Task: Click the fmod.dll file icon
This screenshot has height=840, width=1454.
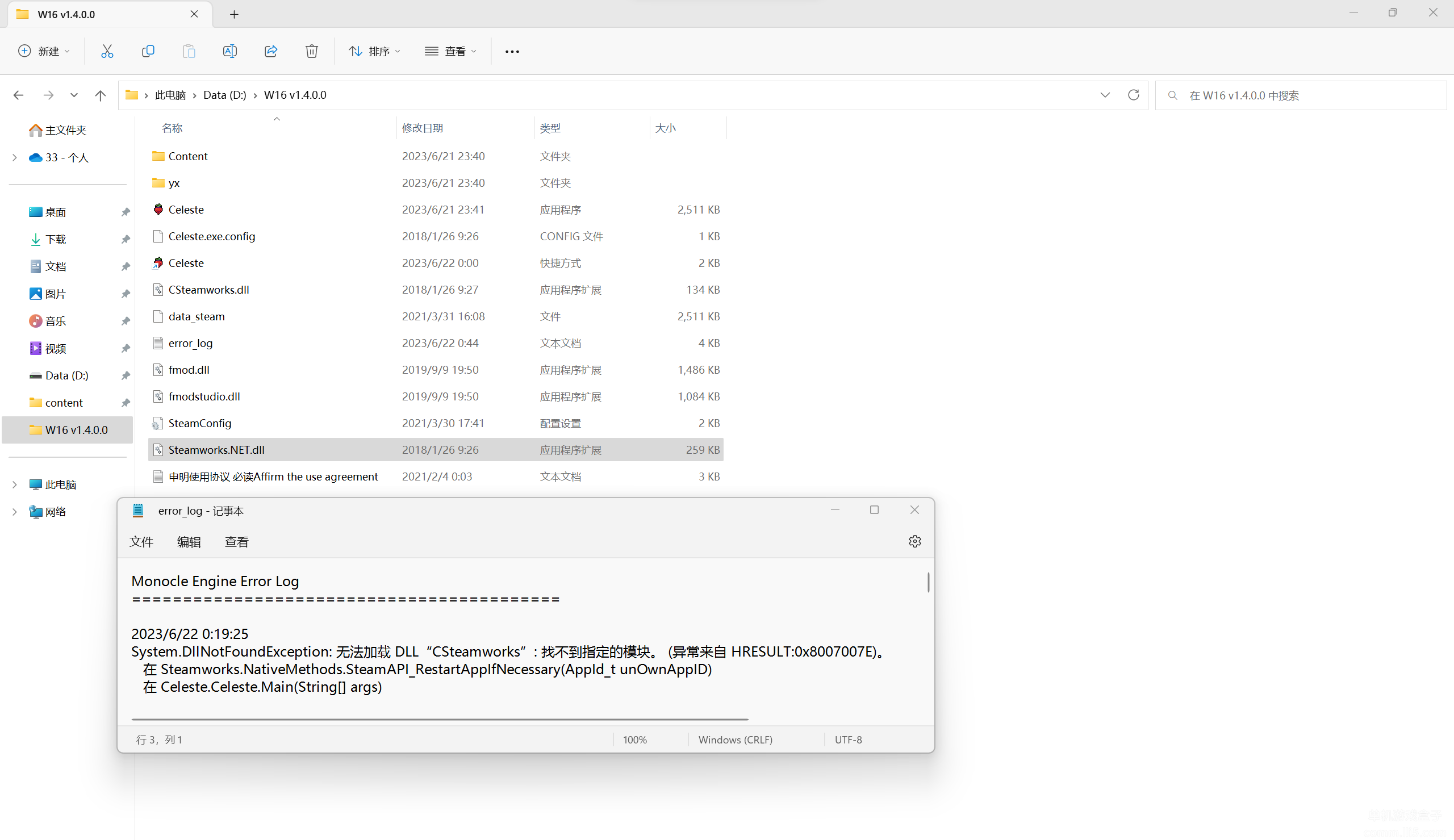Action: pos(158,370)
